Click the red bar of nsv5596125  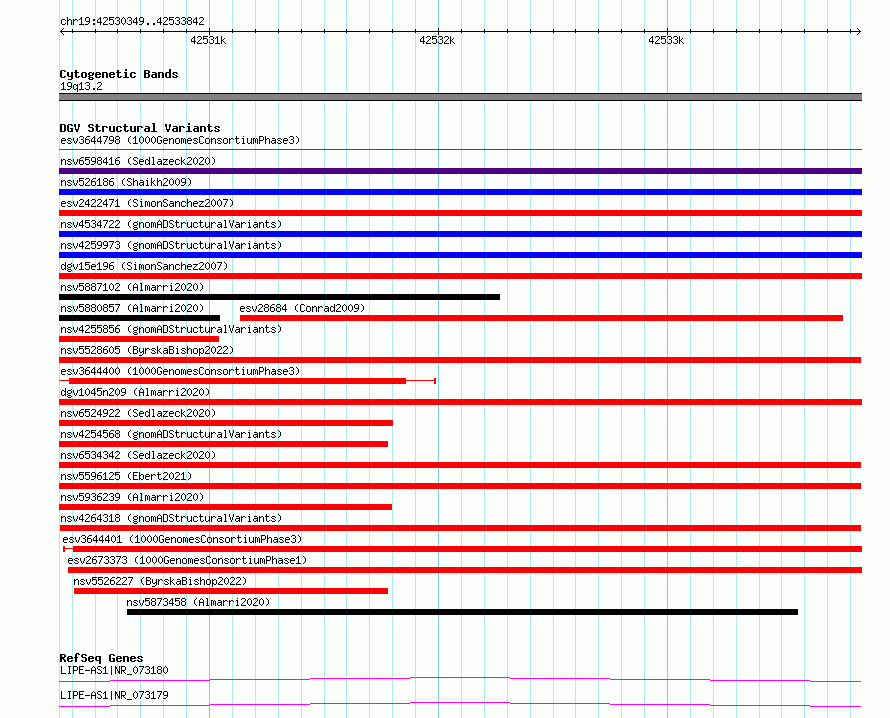coord(460,486)
